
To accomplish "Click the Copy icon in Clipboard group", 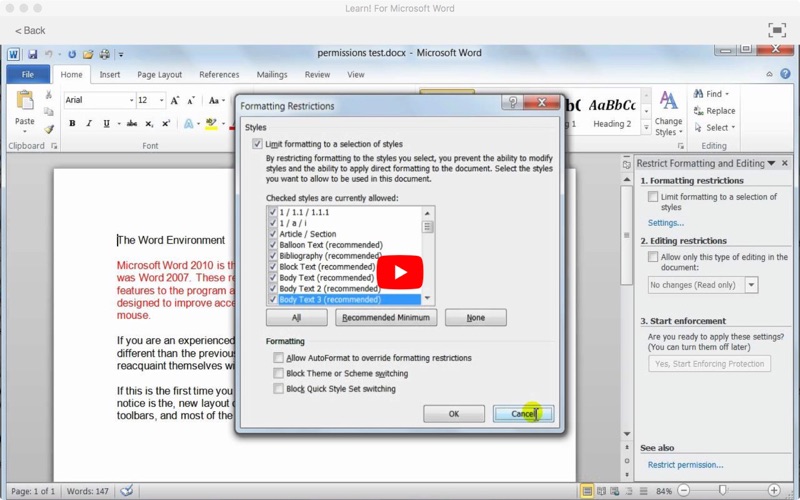I will (48, 112).
